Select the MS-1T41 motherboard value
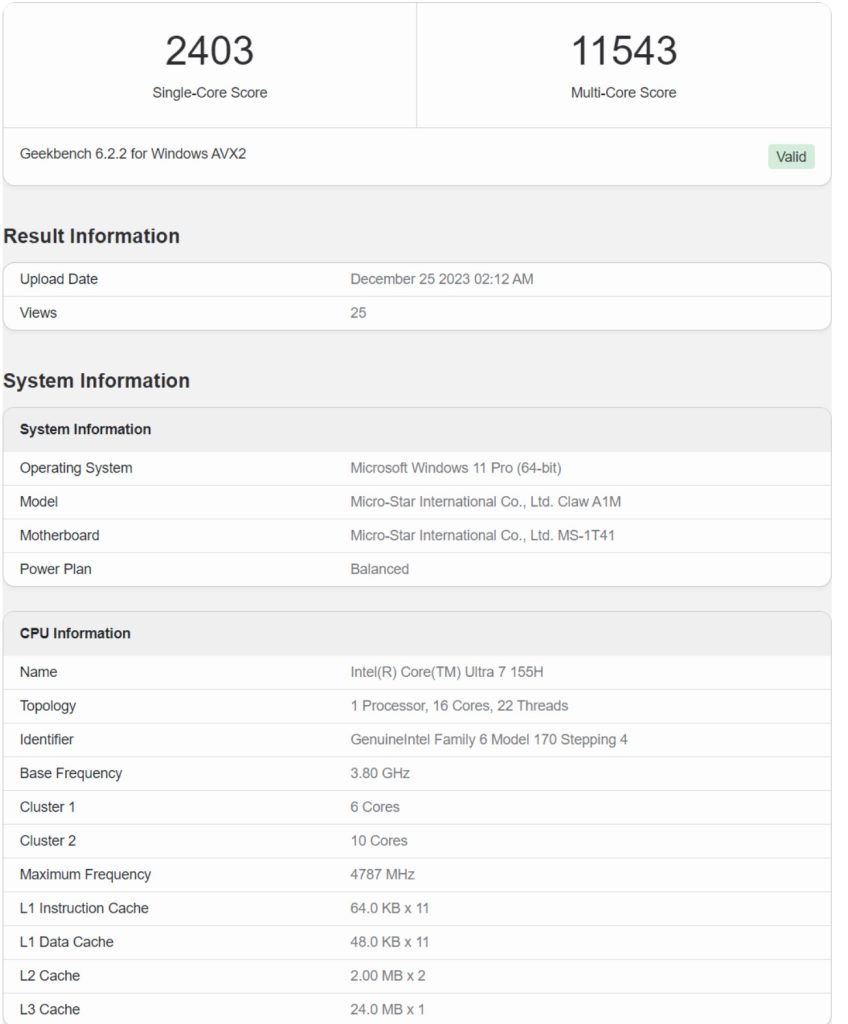This screenshot has width=848, height=1024. 482,536
